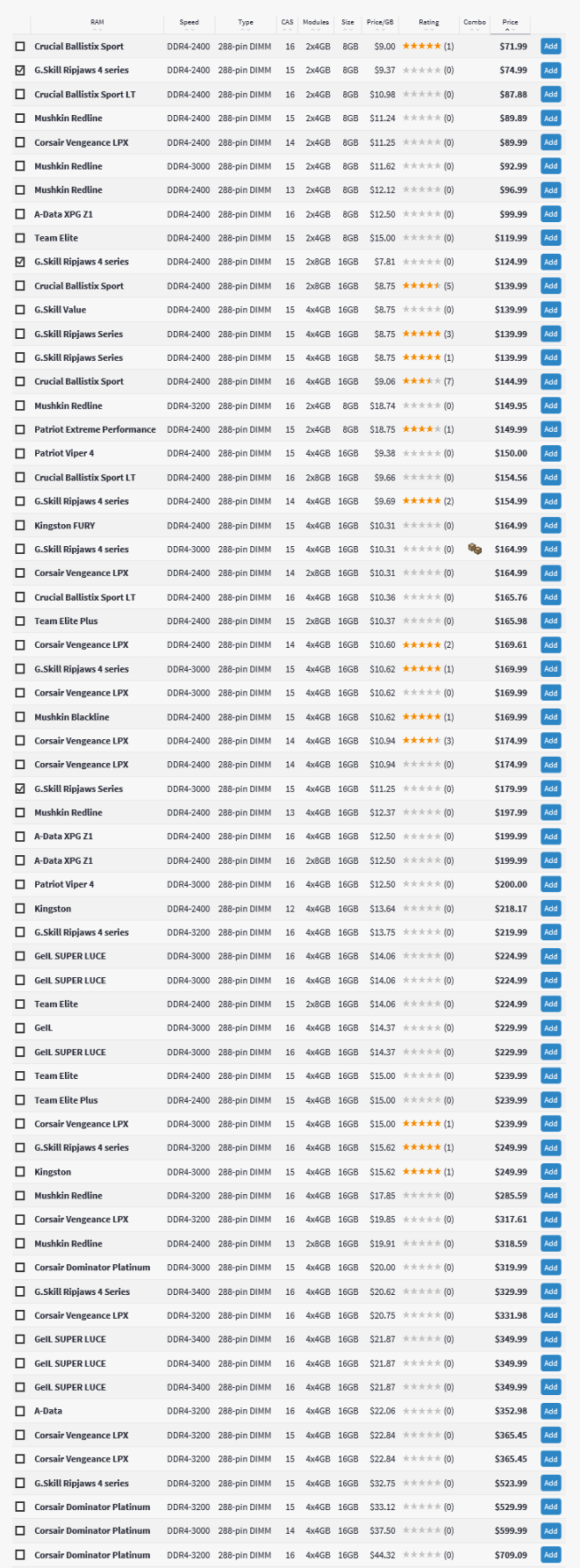Click the $7.81 price per GB value
Viewport: 580px width, 1568px height.
click(x=384, y=262)
